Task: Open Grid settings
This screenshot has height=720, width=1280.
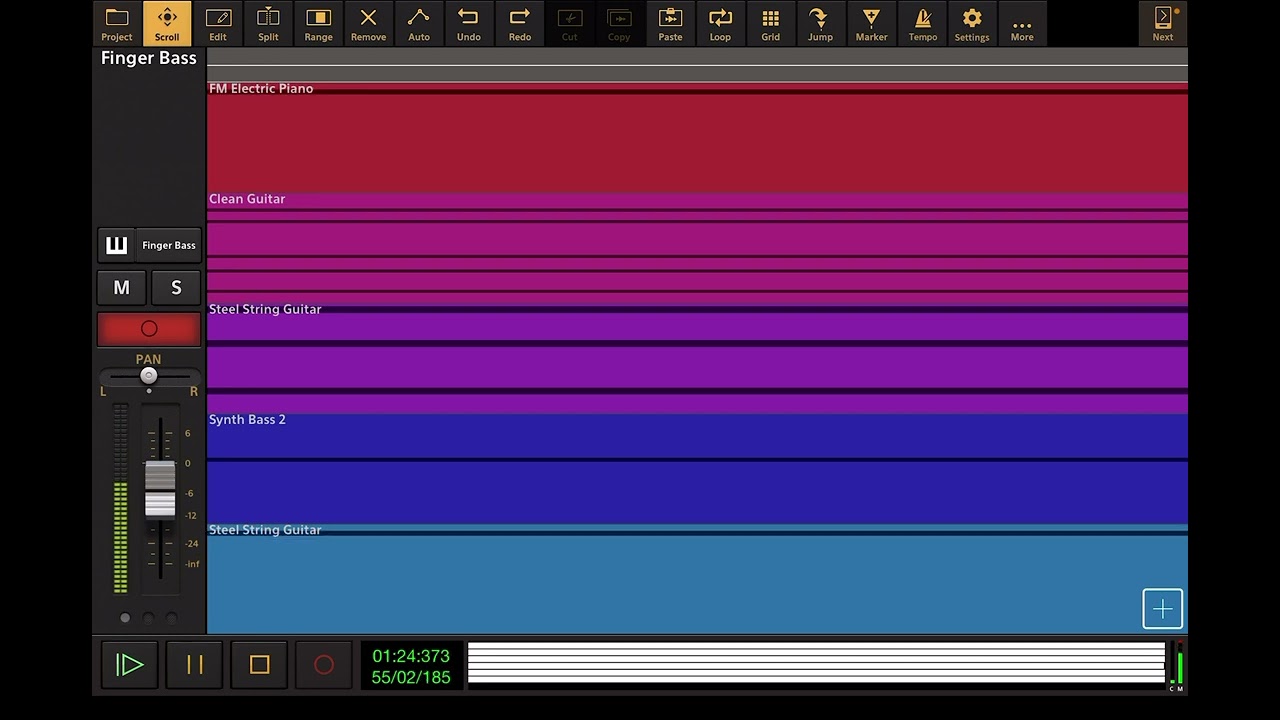Action: [x=770, y=23]
